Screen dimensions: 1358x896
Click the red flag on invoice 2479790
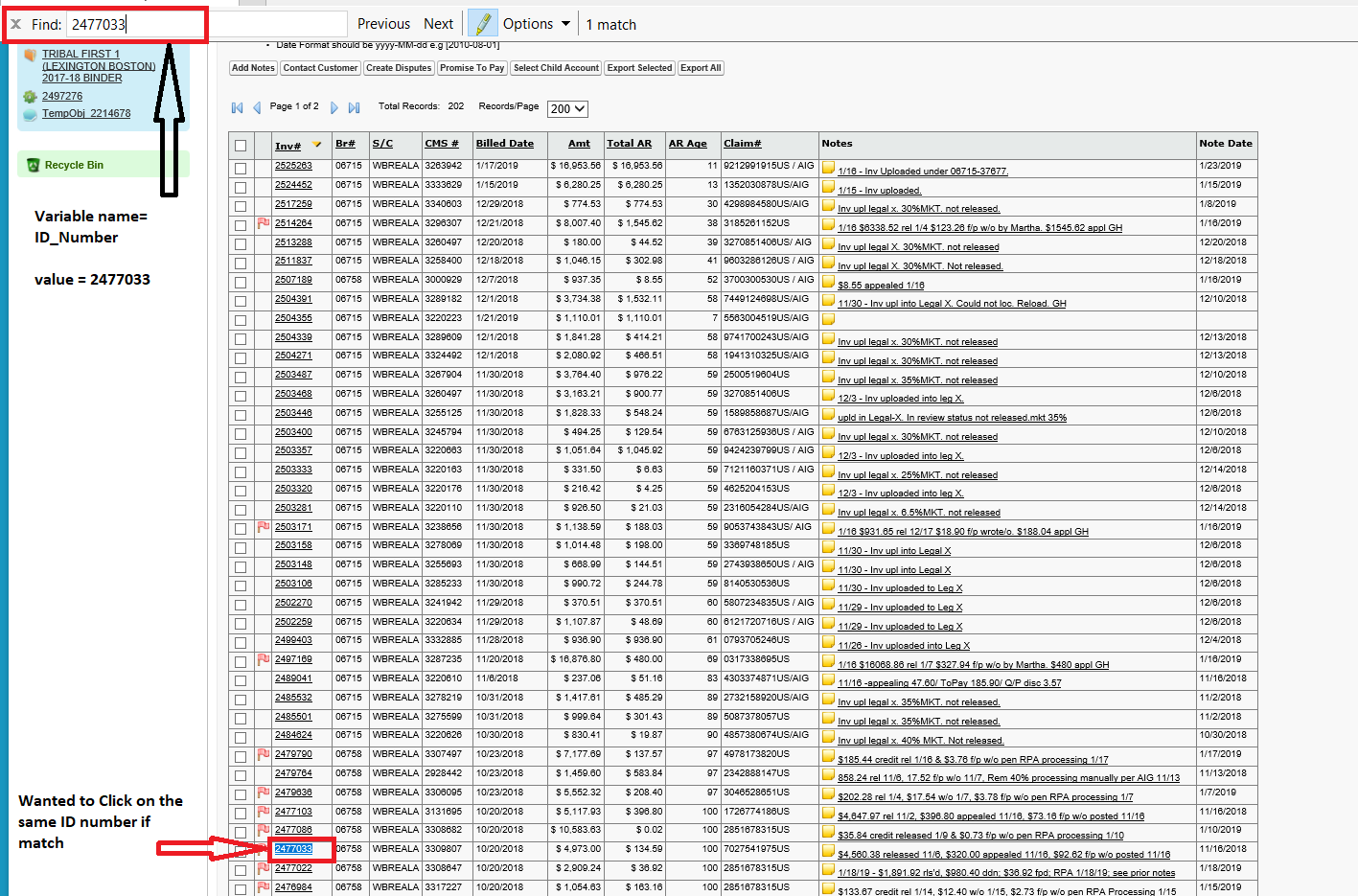(263, 754)
